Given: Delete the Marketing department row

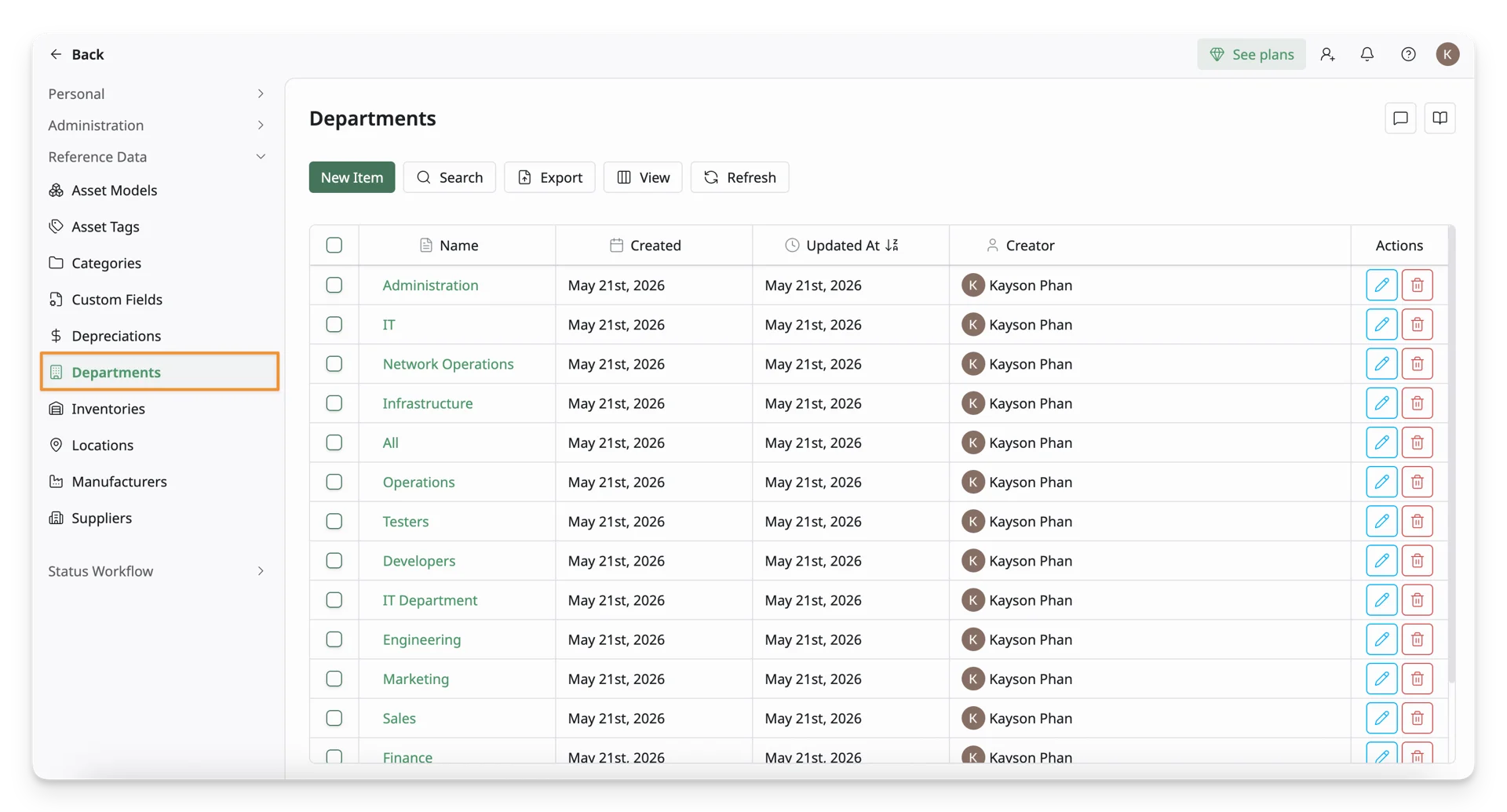Looking at the screenshot, I should pyautogui.click(x=1417, y=679).
